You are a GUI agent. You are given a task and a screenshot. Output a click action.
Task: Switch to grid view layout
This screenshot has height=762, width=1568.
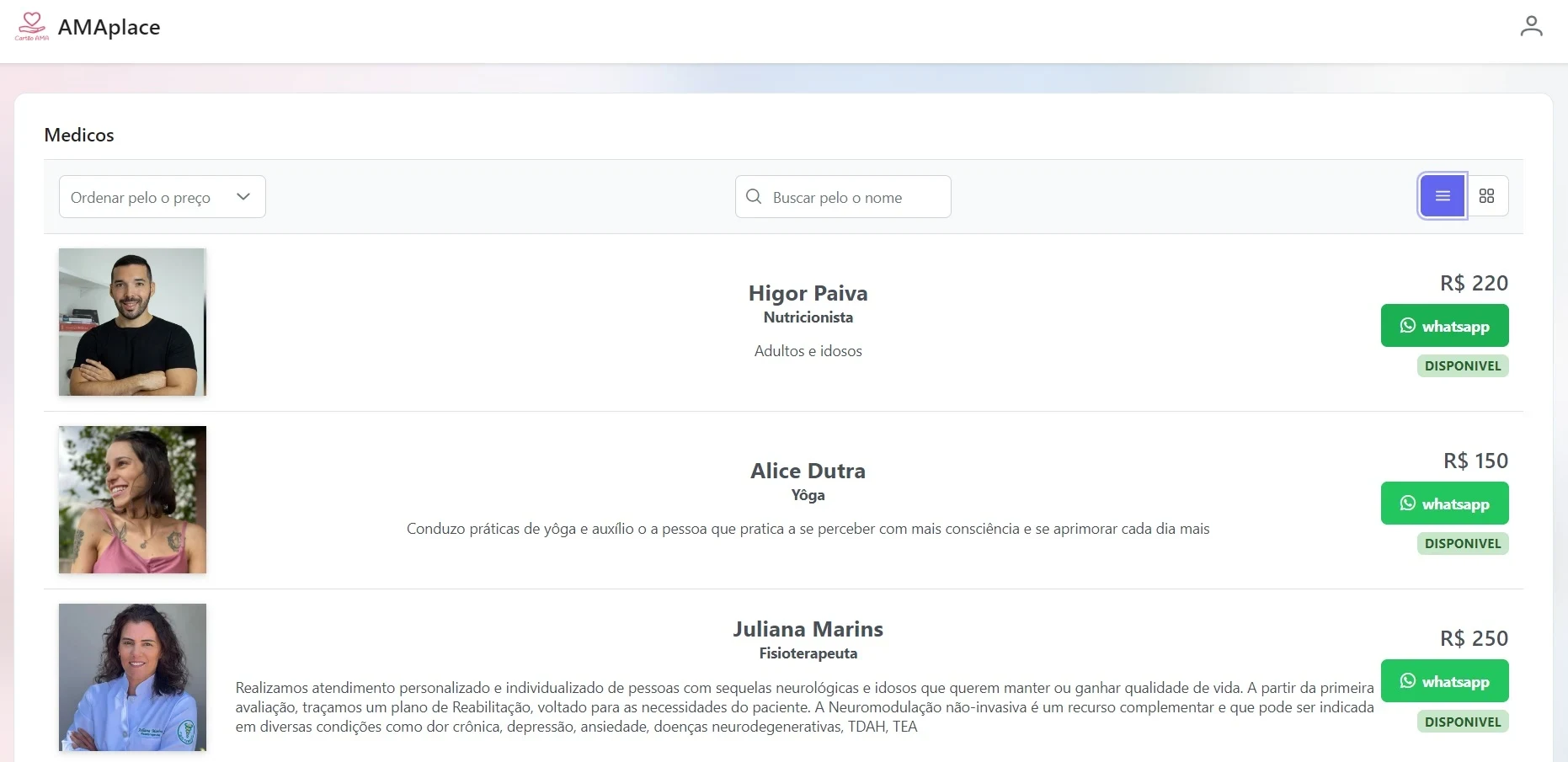[1487, 196]
